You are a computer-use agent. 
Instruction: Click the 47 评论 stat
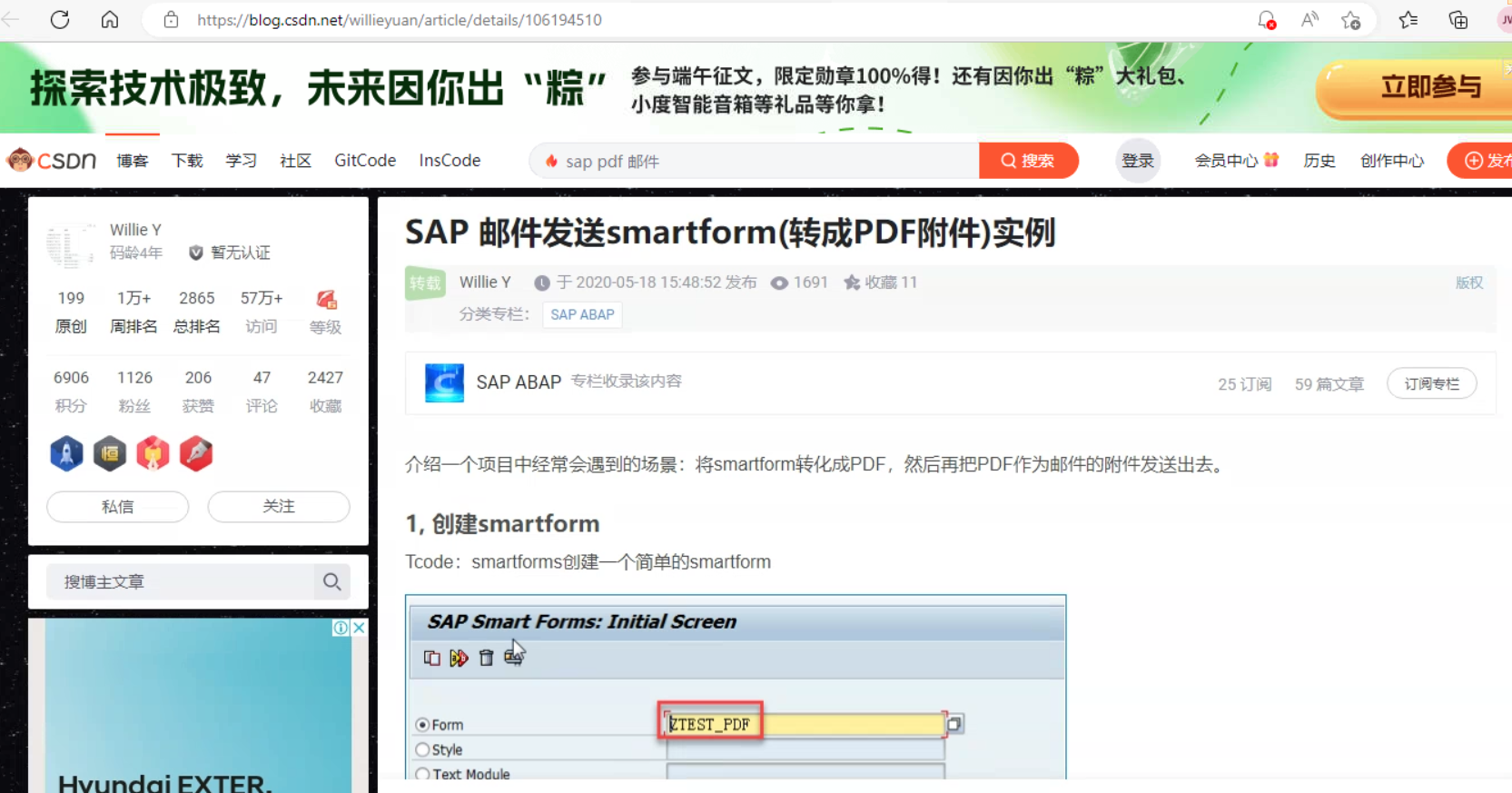pyautogui.click(x=262, y=391)
